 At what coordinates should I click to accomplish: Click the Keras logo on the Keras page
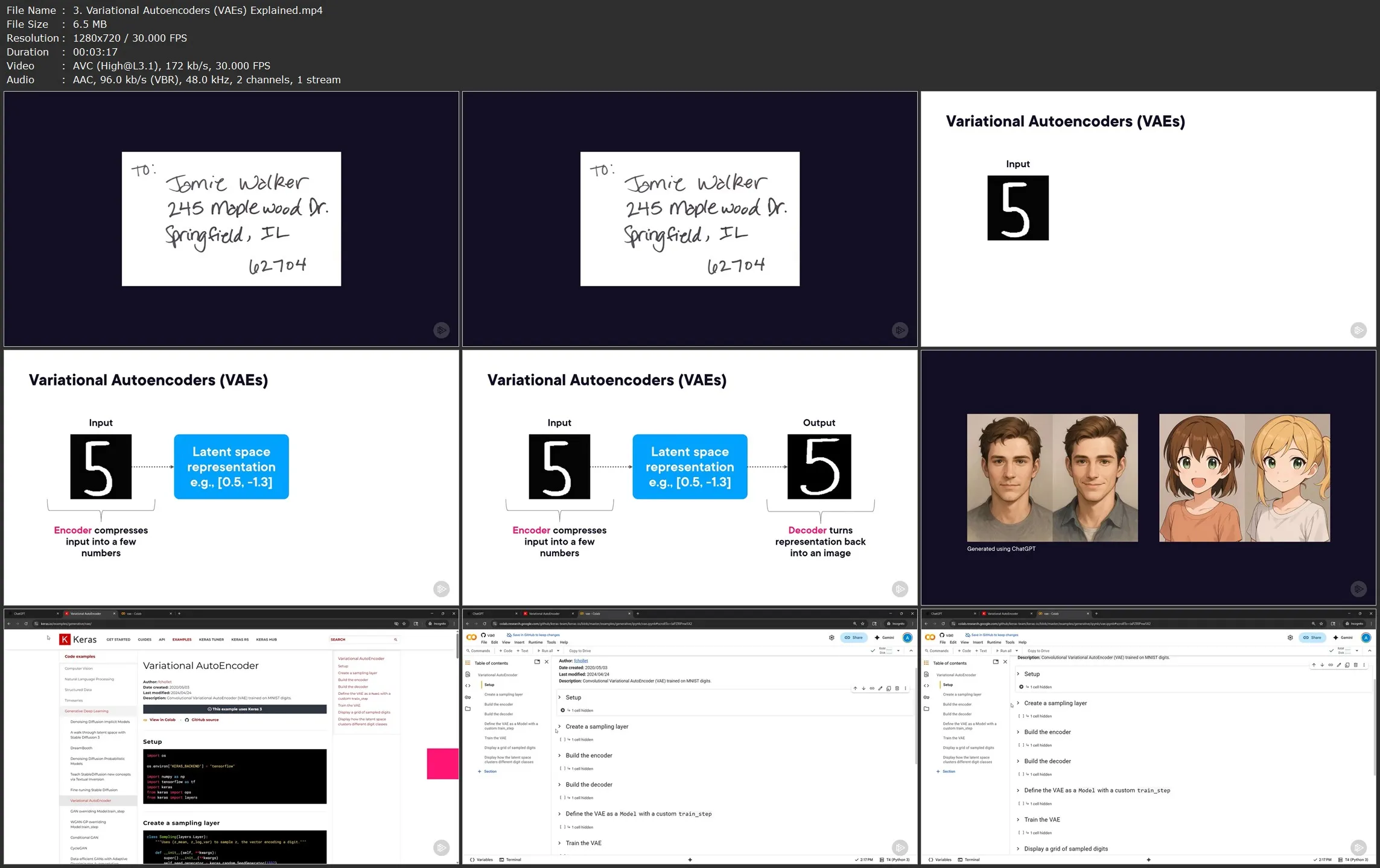(x=78, y=639)
